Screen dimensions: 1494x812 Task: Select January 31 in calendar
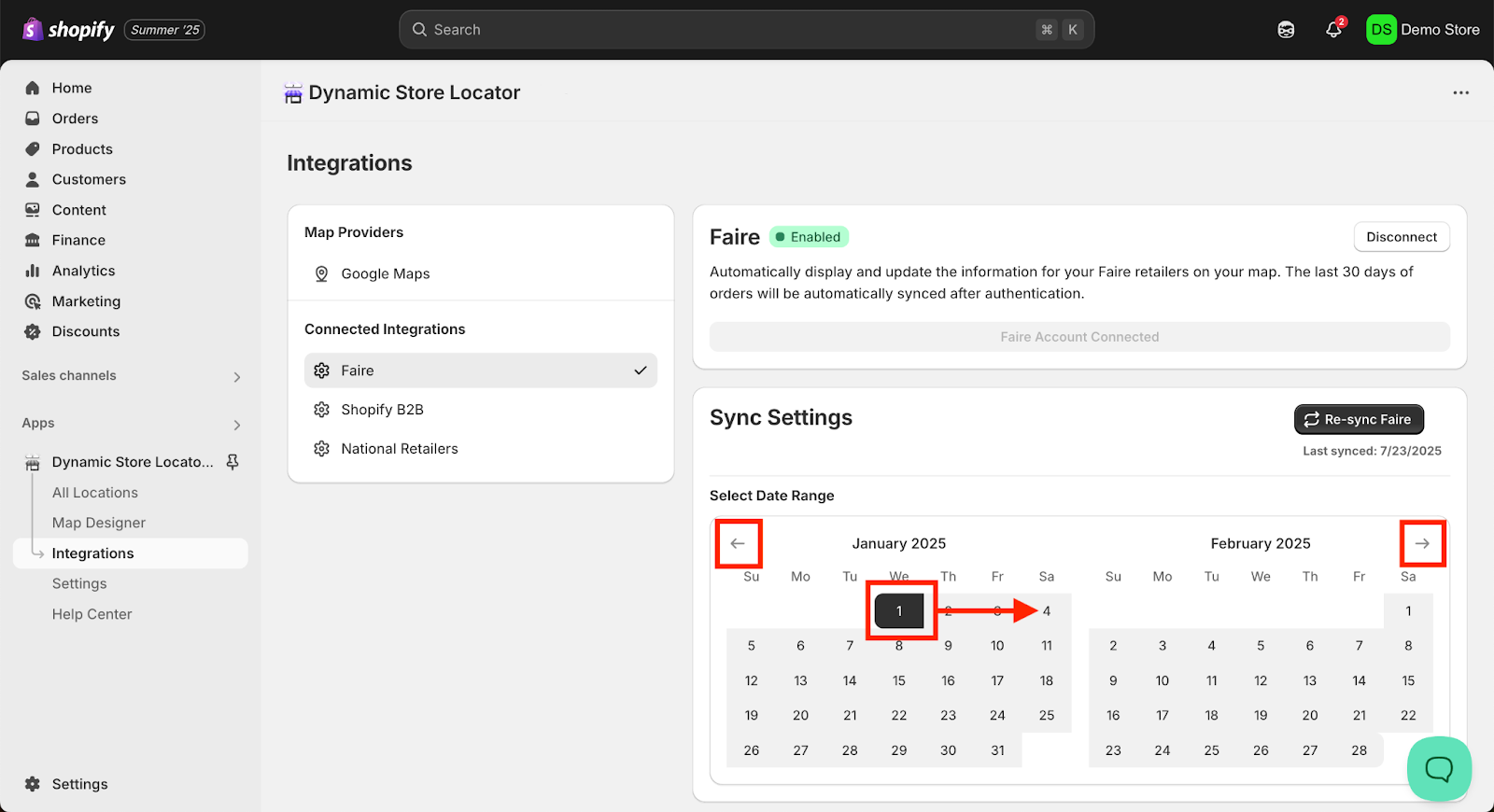(x=997, y=750)
